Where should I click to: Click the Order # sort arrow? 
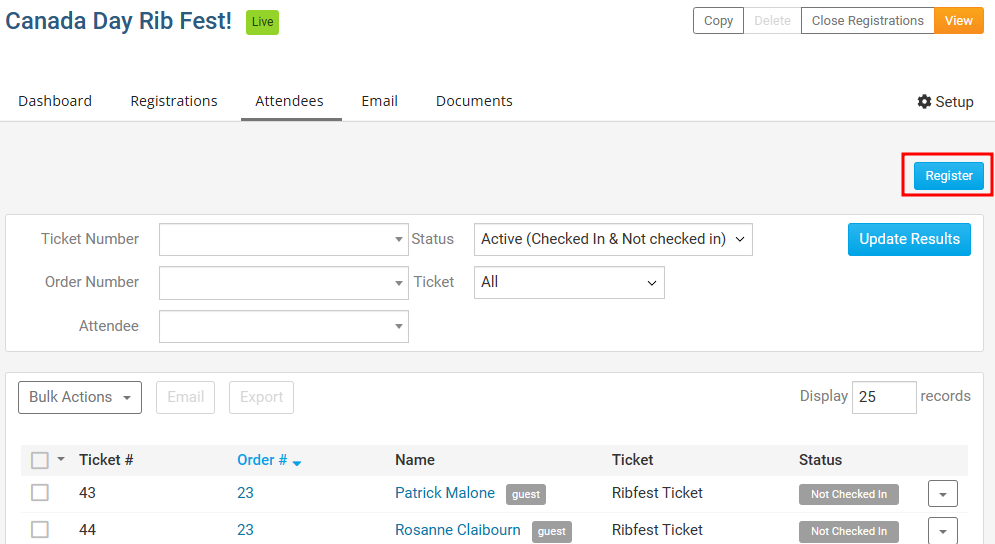297,462
